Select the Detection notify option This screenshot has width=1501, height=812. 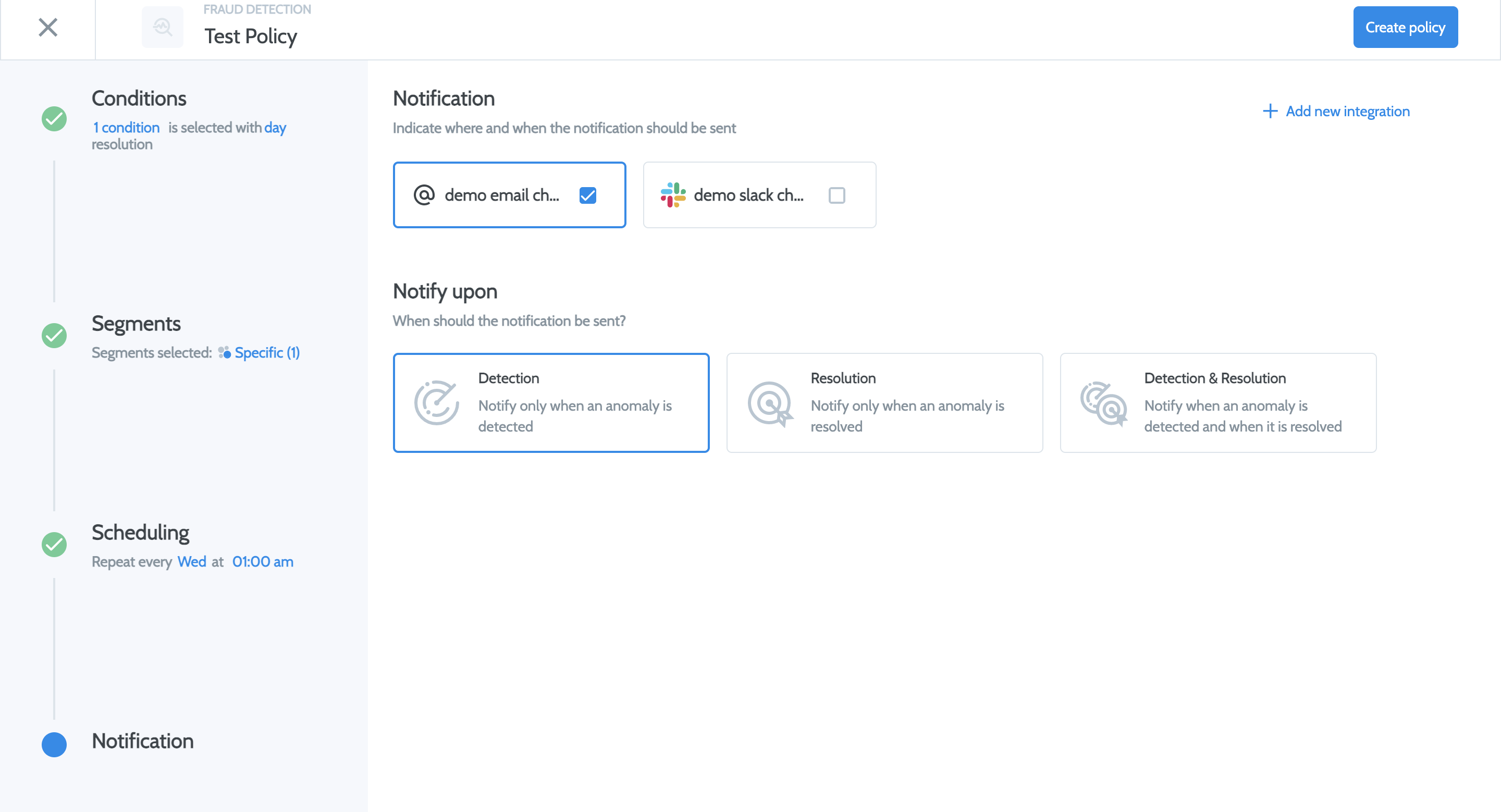tap(551, 402)
